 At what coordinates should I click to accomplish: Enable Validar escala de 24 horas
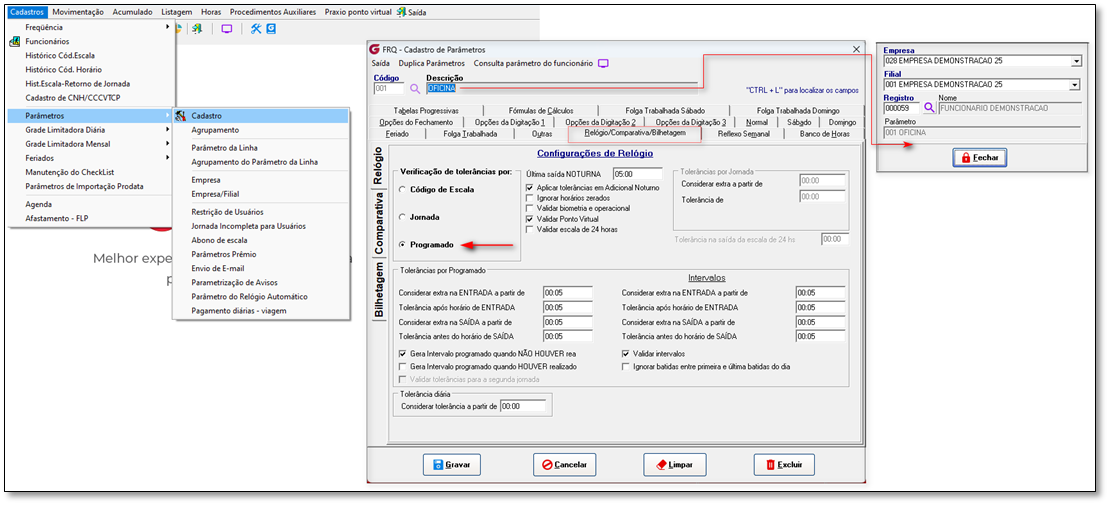click(530, 230)
